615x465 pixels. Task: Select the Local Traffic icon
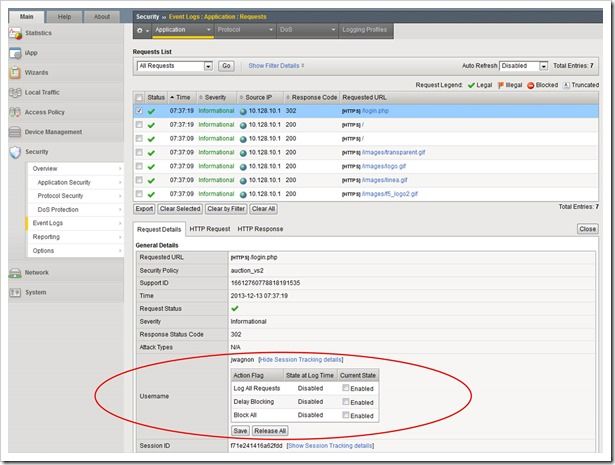pyautogui.click(x=13, y=93)
